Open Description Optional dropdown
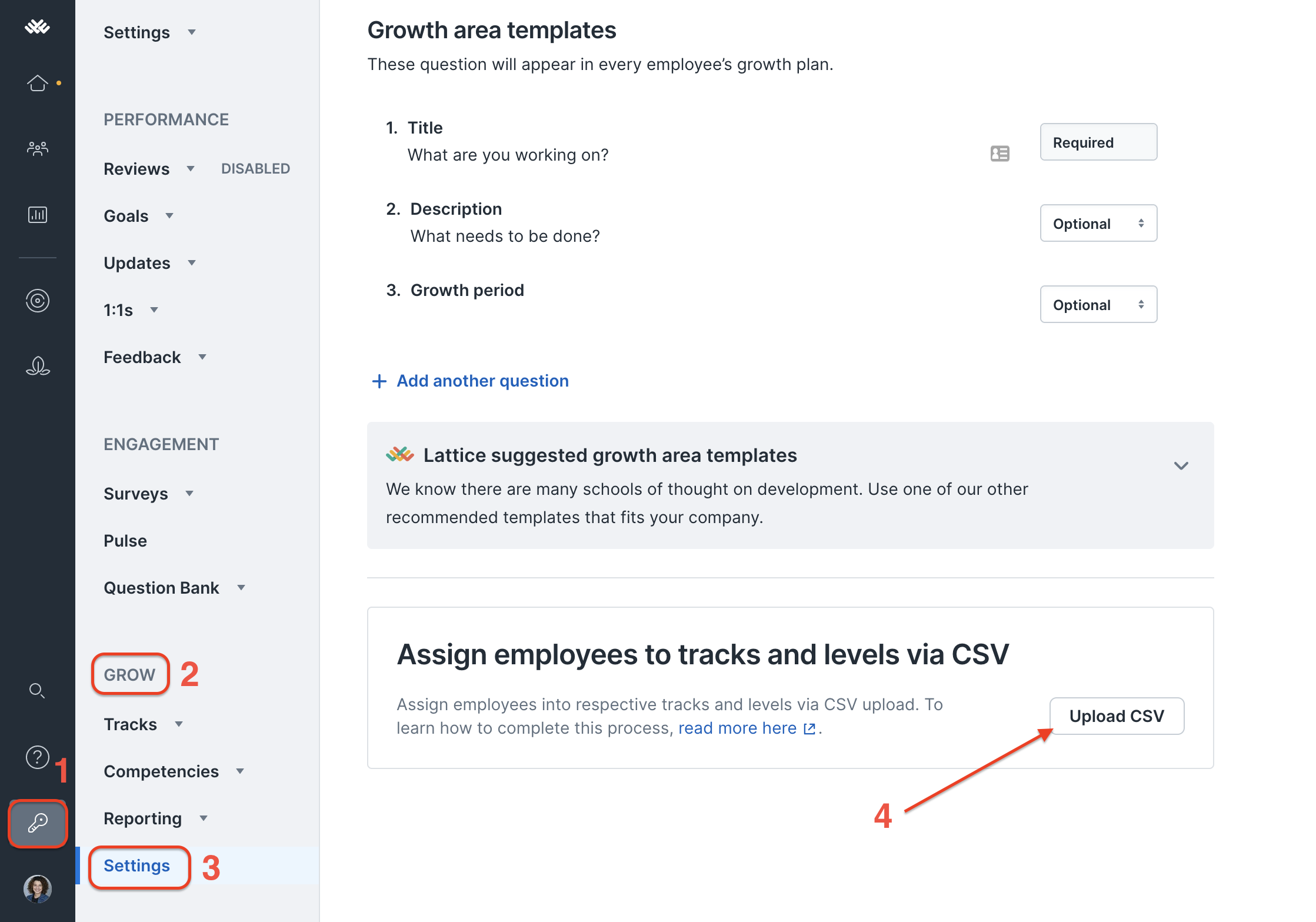 coord(1098,224)
